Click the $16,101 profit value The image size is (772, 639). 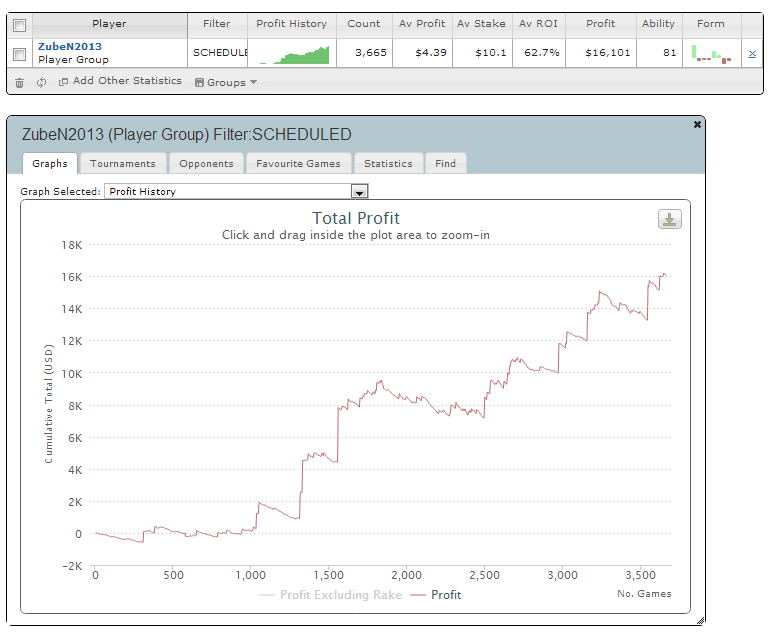pyautogui.click(x=608, y=53)
